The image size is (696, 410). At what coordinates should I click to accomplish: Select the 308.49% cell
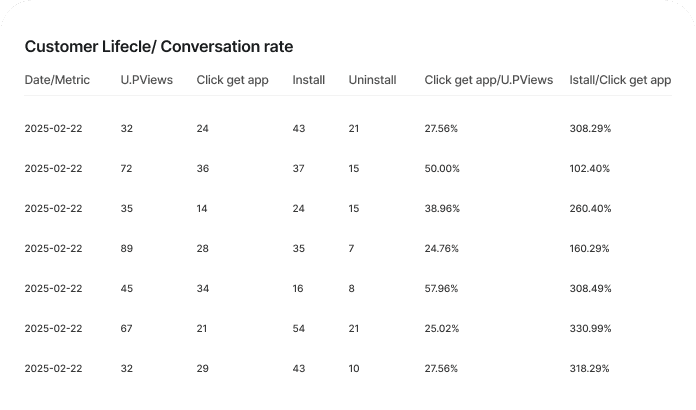click(x=590, y=289)
